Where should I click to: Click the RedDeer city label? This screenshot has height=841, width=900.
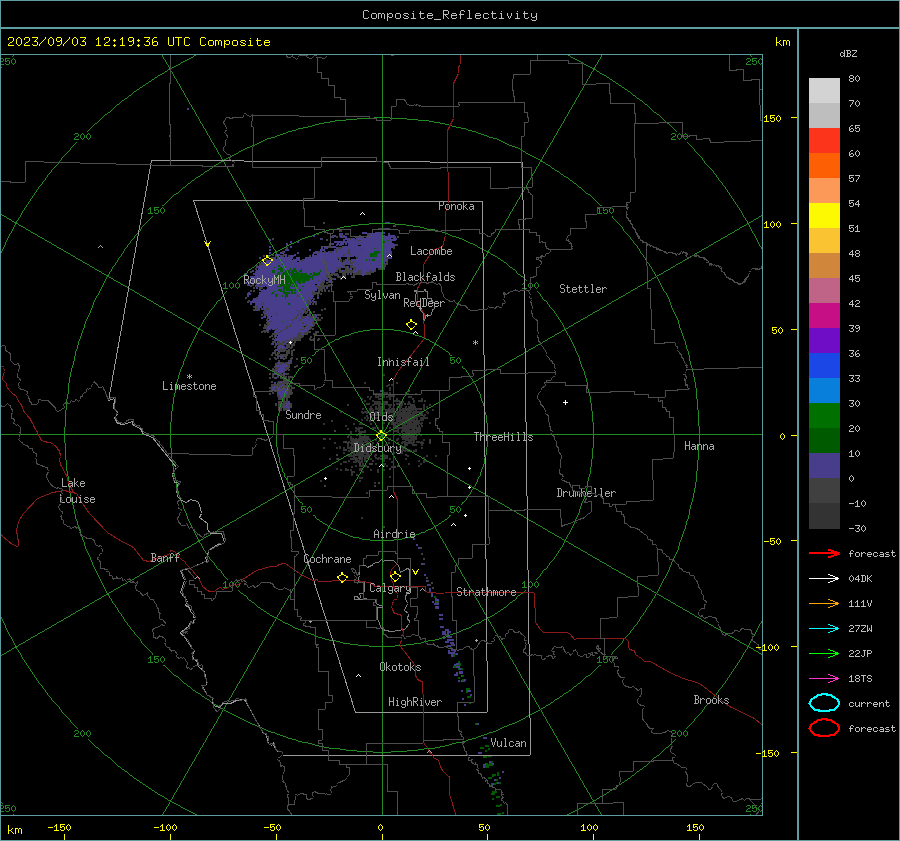coord(424,303)
